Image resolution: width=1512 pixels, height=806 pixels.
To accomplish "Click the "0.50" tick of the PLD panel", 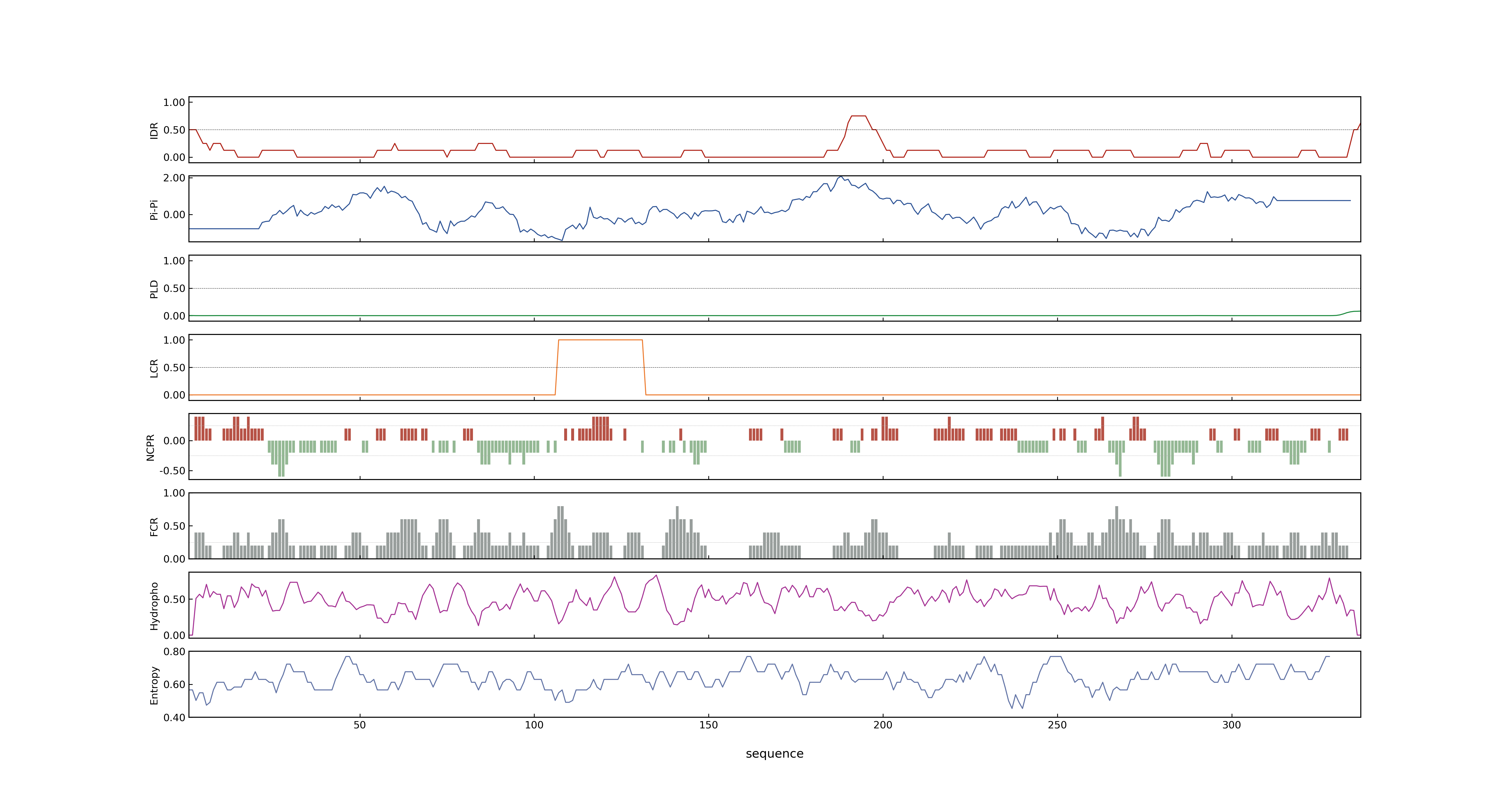I will click(x=174, y=288).
